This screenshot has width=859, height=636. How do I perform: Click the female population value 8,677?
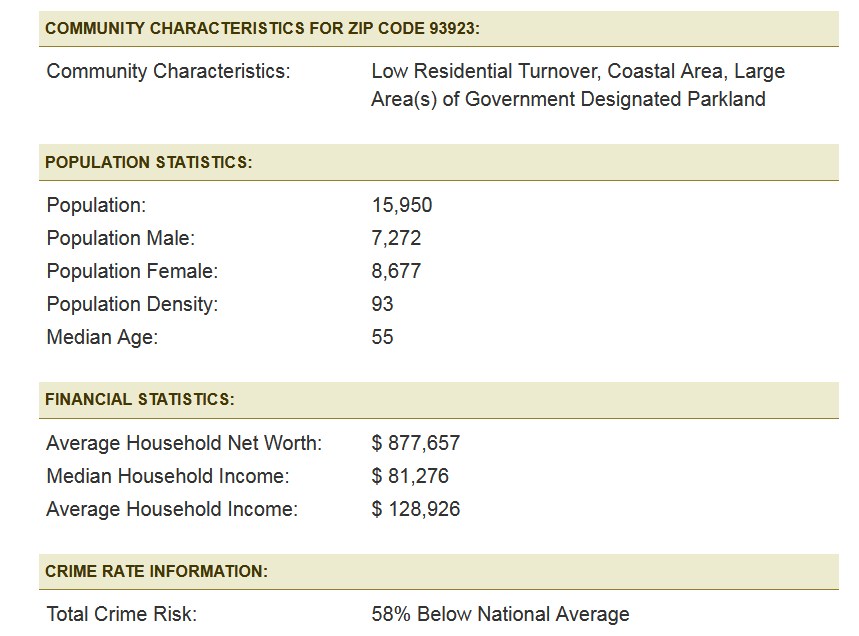point(396,271)
